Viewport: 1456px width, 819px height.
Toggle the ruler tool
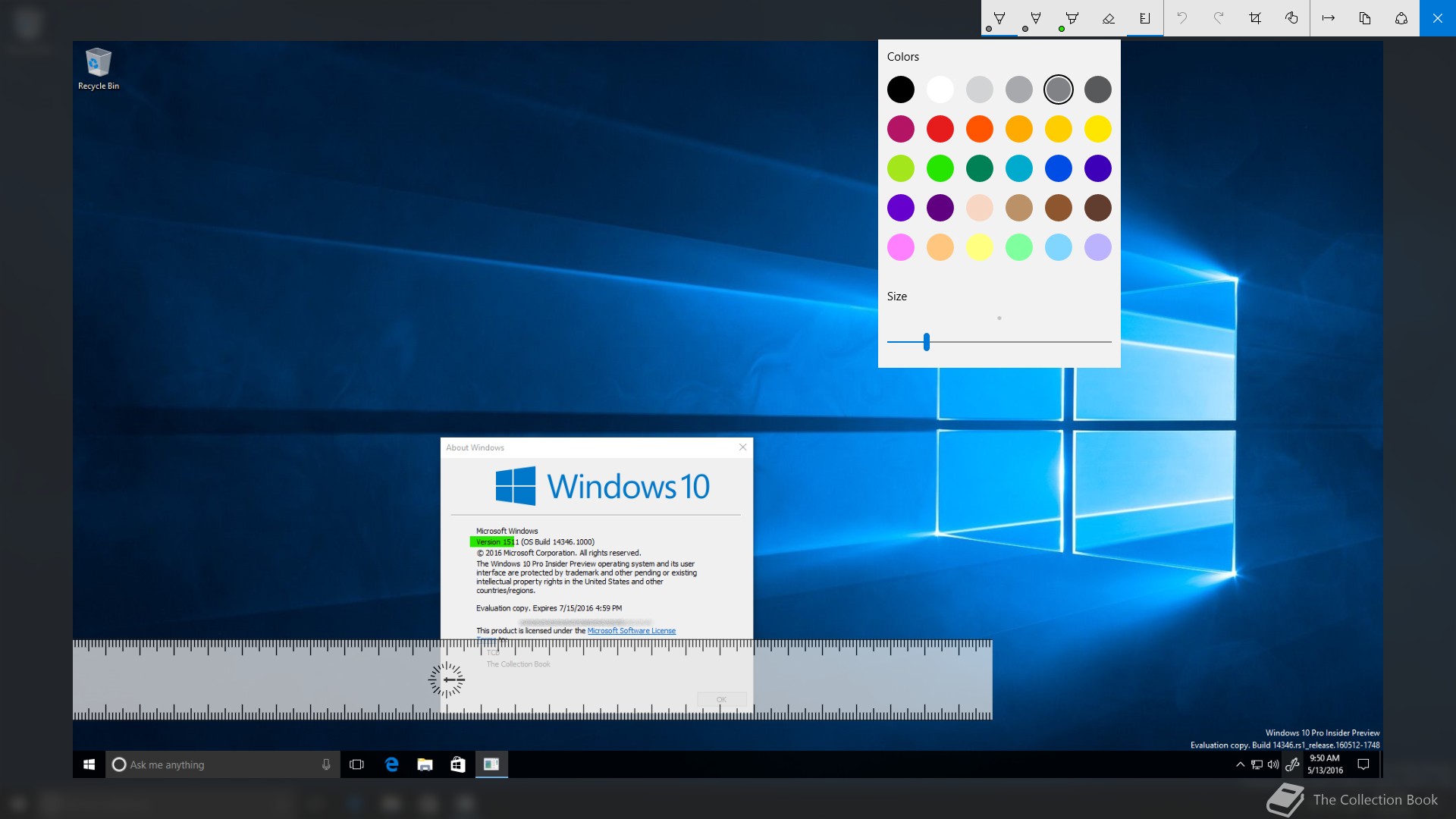point(1145,18)
